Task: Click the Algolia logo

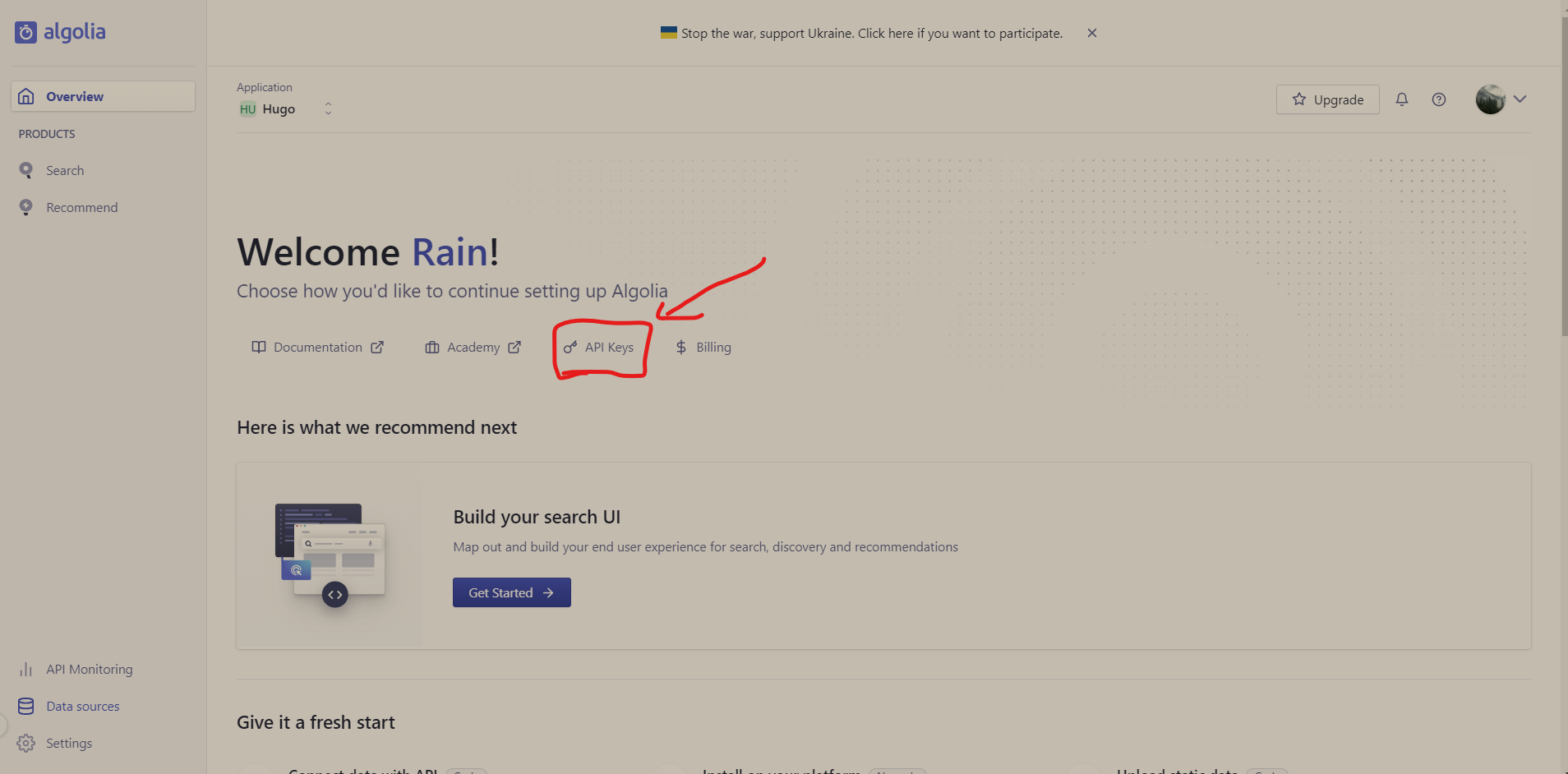Action: 60,32
